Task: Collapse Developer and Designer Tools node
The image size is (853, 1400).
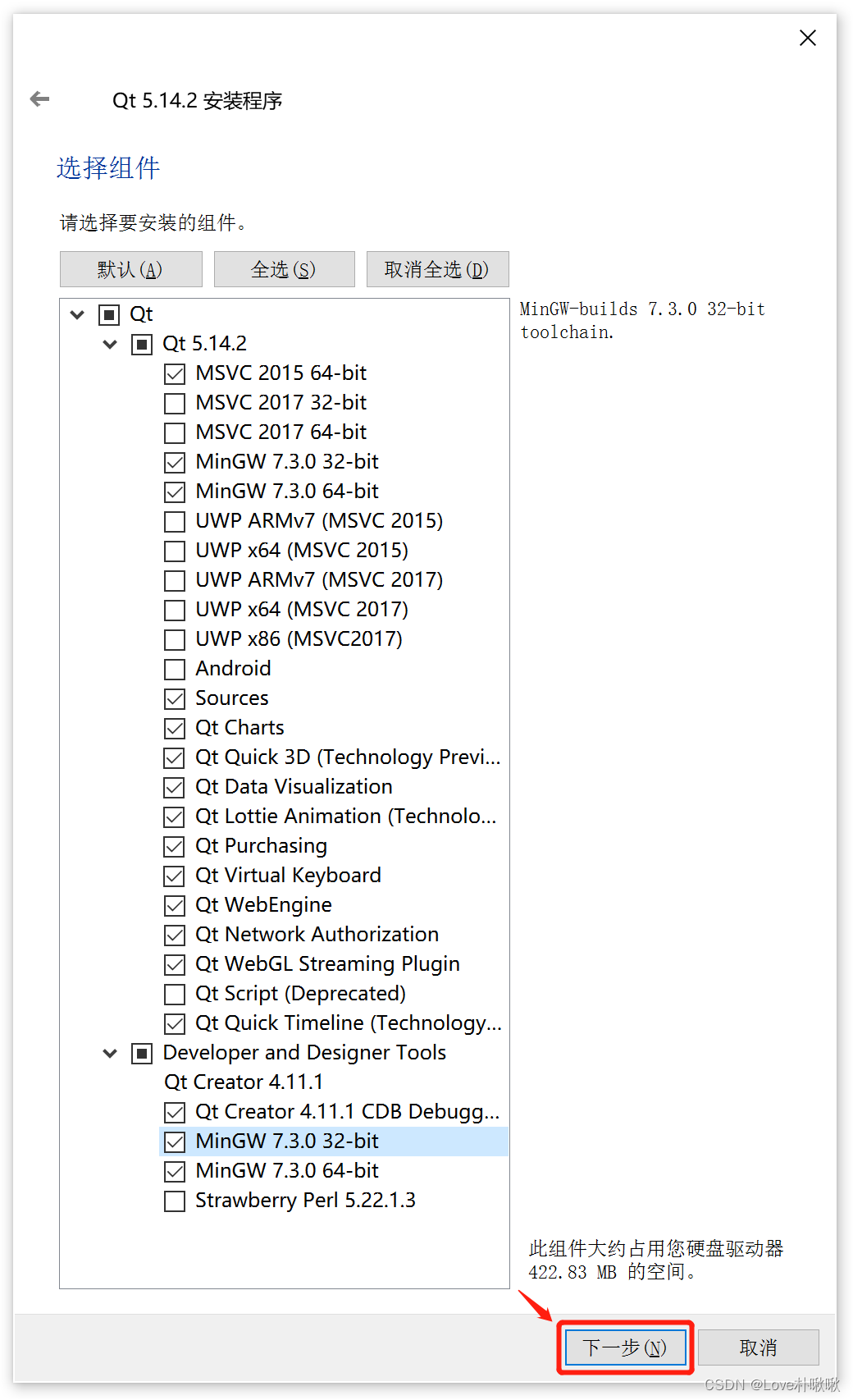Action: click(x=110, y=1053)
